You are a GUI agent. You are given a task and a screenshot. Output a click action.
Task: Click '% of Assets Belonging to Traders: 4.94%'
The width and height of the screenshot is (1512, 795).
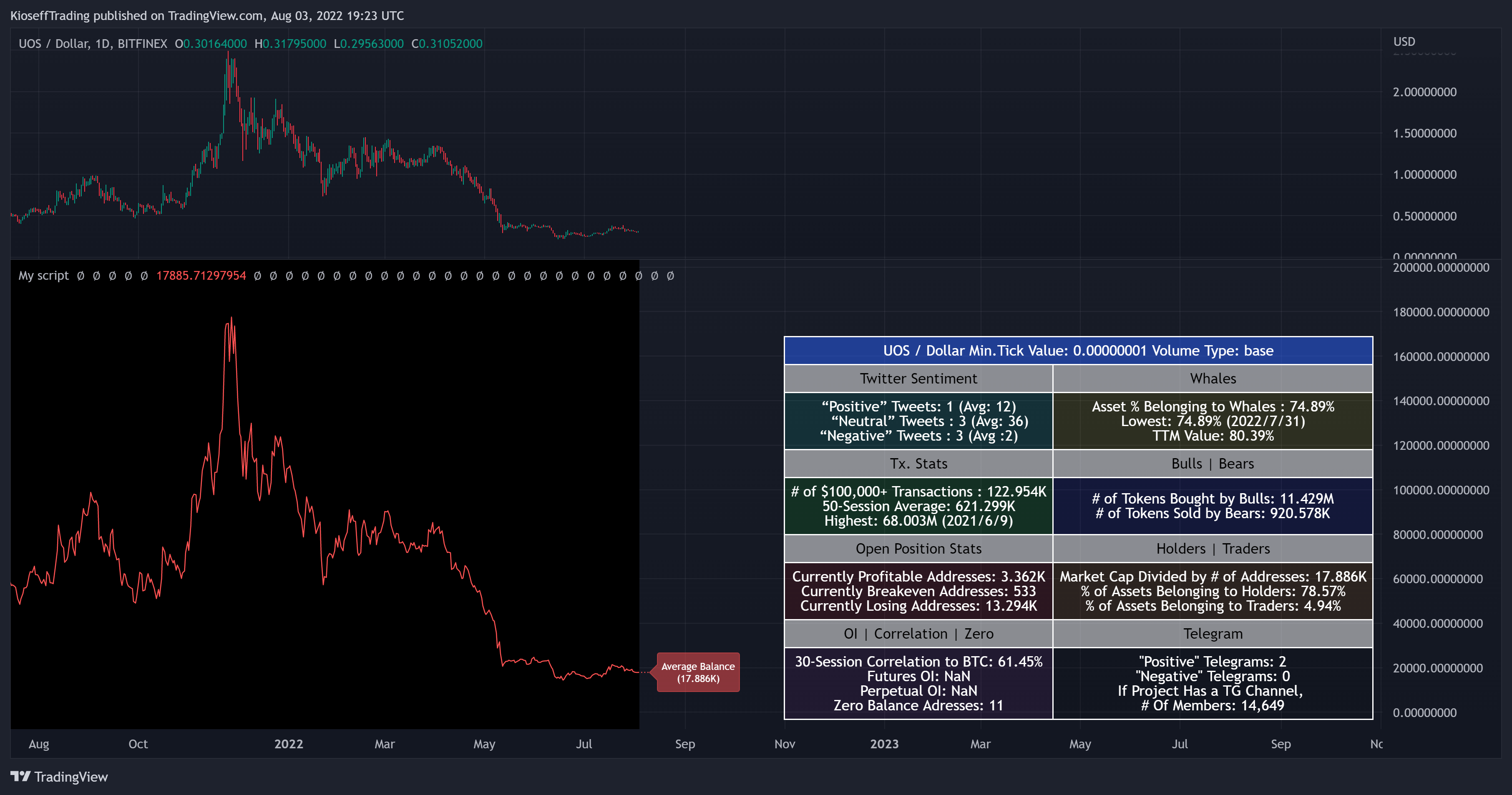(x=1213, y=606)
